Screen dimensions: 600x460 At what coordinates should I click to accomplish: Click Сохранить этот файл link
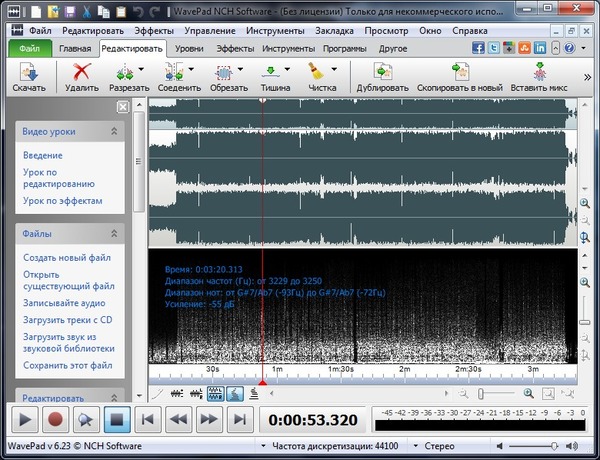[x=68, y=365]
